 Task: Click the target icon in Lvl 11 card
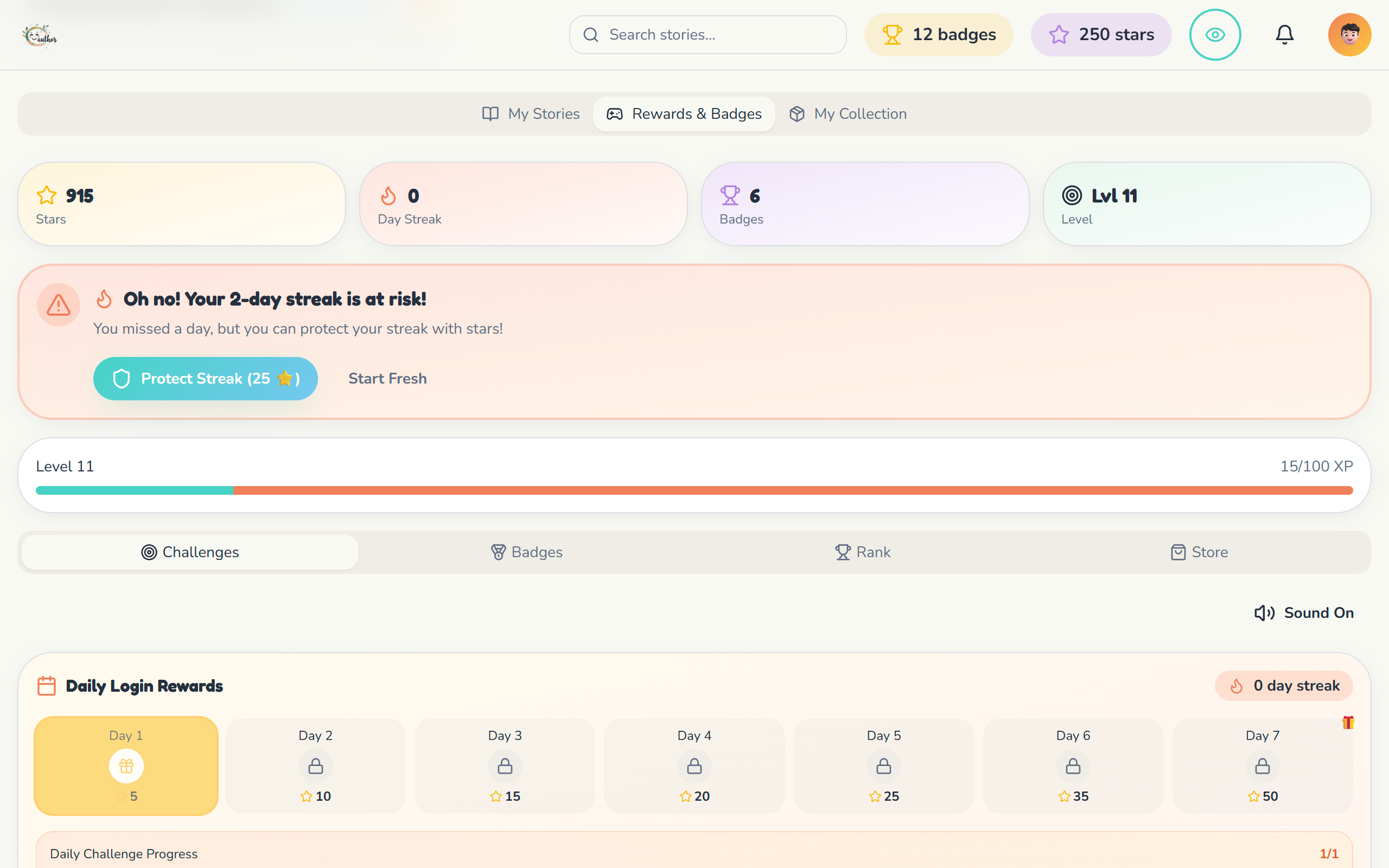coord(1072,196)
